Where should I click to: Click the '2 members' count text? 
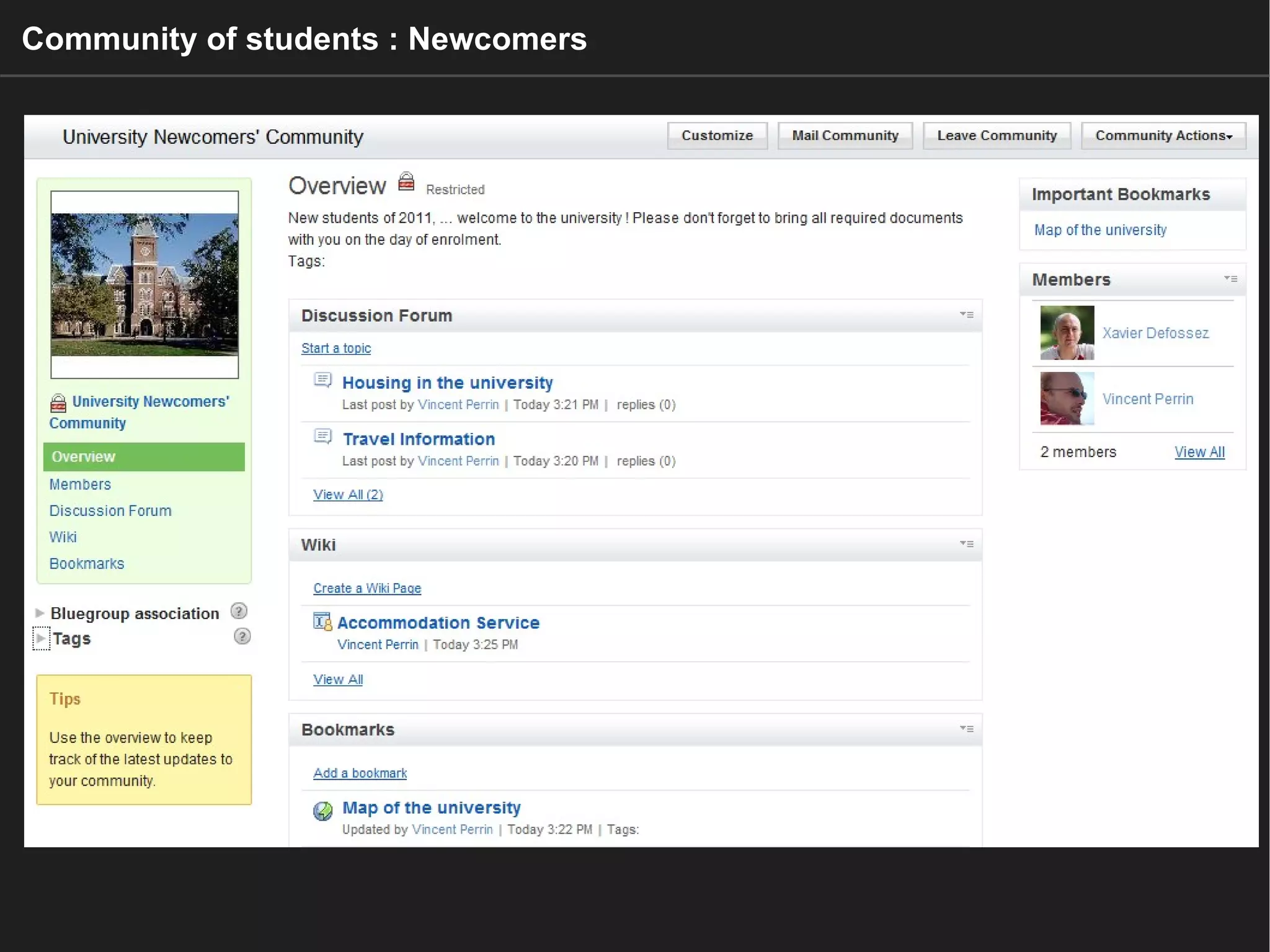1078,452
